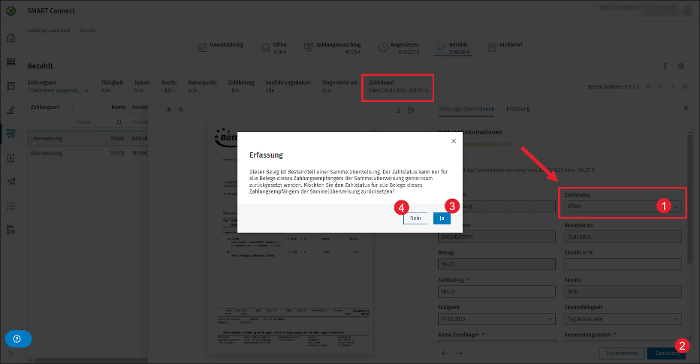Click the Zahlbetrag input field
Screen dimensions: 700x364
[497, 292]
